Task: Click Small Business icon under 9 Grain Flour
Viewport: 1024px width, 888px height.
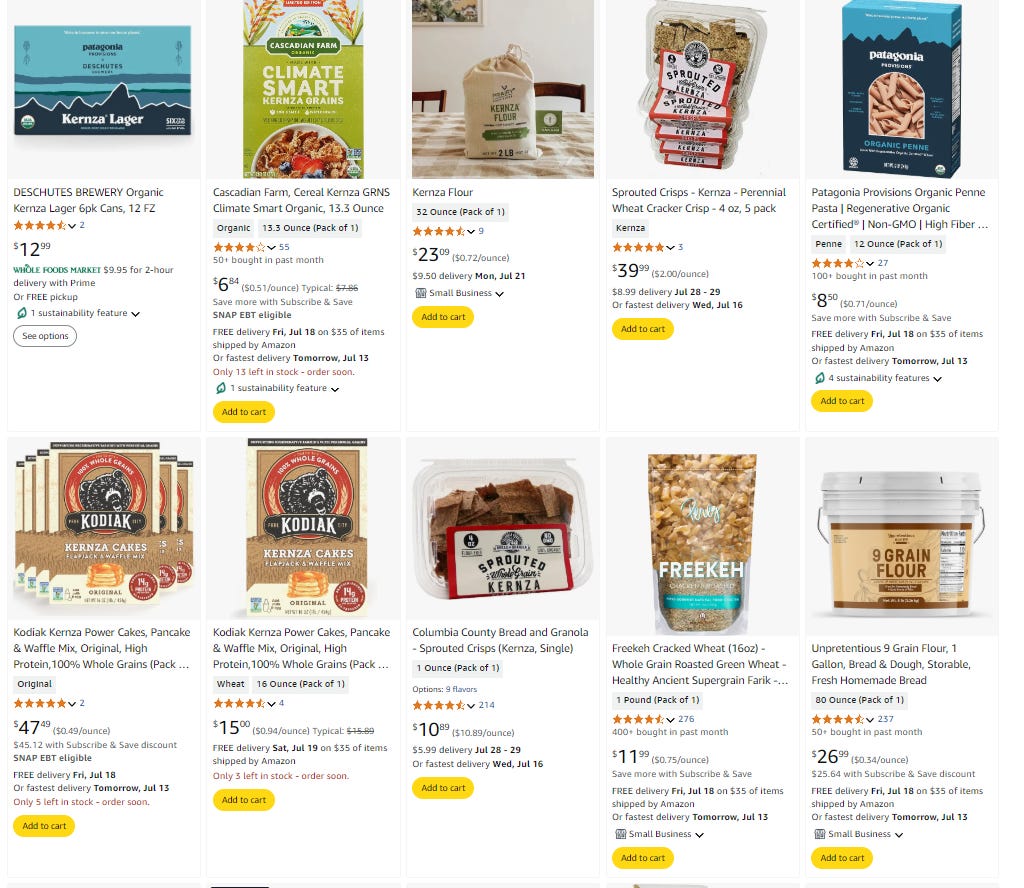Action: point(820,834)
